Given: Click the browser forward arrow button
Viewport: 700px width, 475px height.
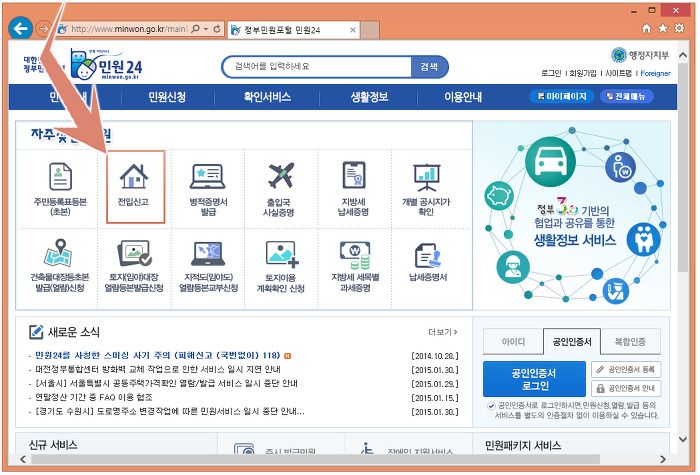Looking at the screenshot, I should point(43,29).
